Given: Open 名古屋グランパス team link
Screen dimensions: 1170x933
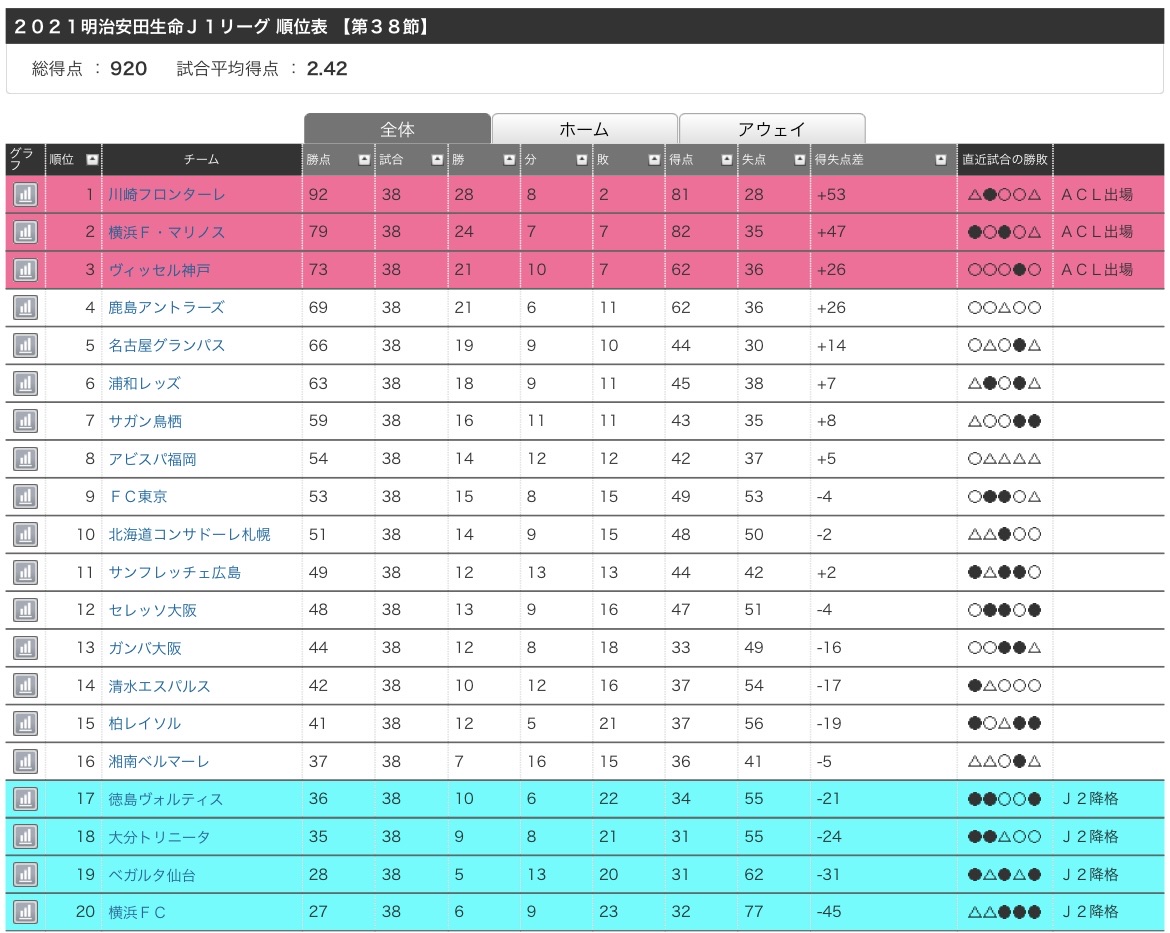Looking at the screenshot, I should click(166, 346).
